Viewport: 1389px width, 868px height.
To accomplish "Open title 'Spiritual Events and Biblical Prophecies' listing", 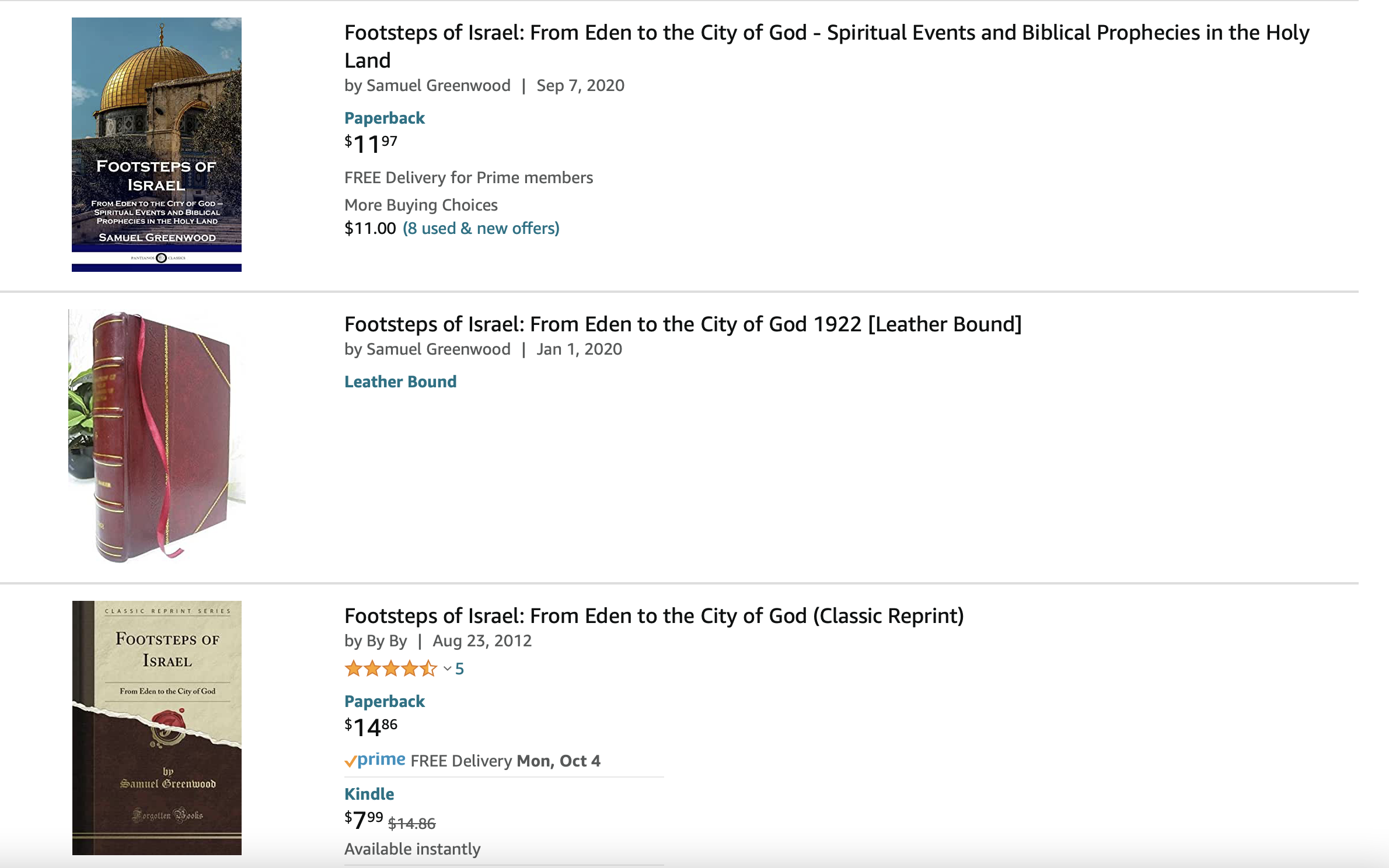I will point(826,33).
